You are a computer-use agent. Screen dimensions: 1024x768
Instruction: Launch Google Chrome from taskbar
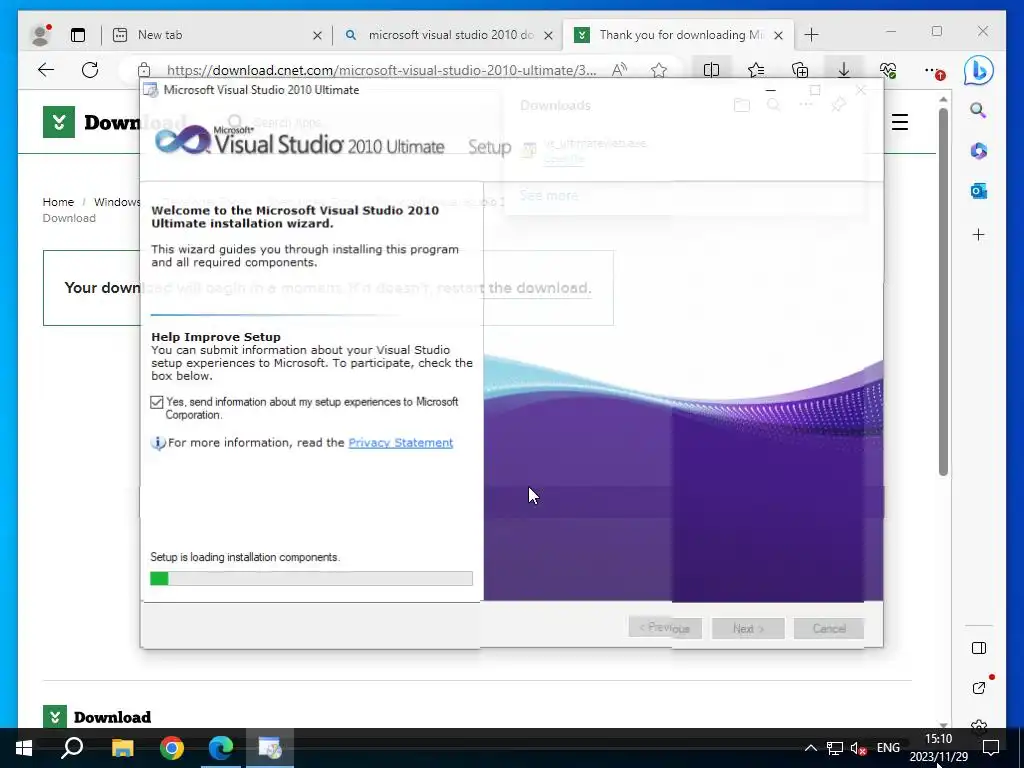pyautogui.click(x=172, y=748)
